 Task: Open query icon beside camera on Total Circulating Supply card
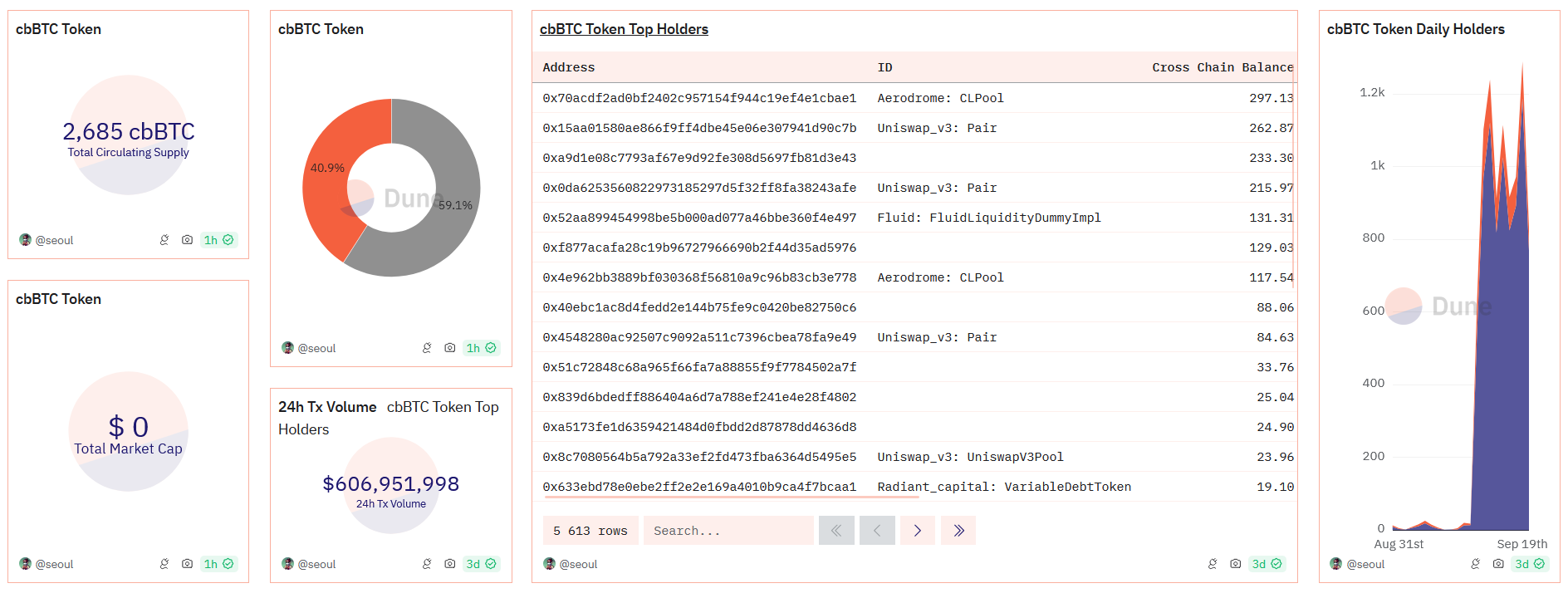pos(164,240)
